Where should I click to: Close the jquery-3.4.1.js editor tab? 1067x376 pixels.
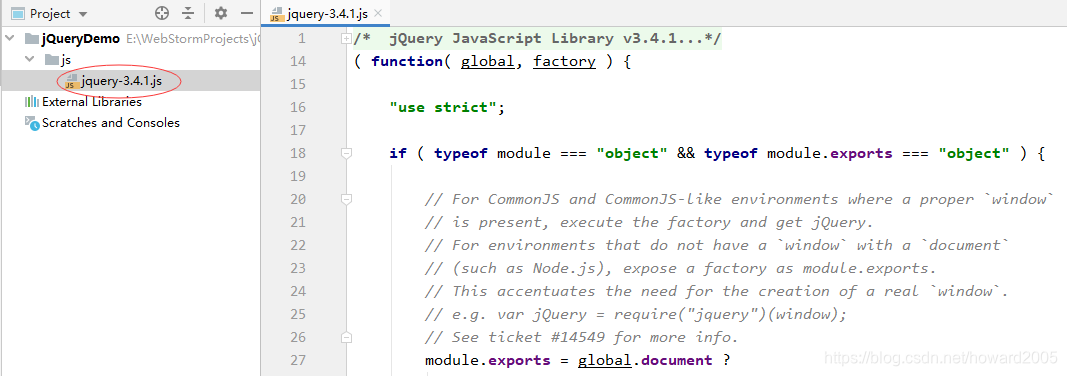[378, 13]
